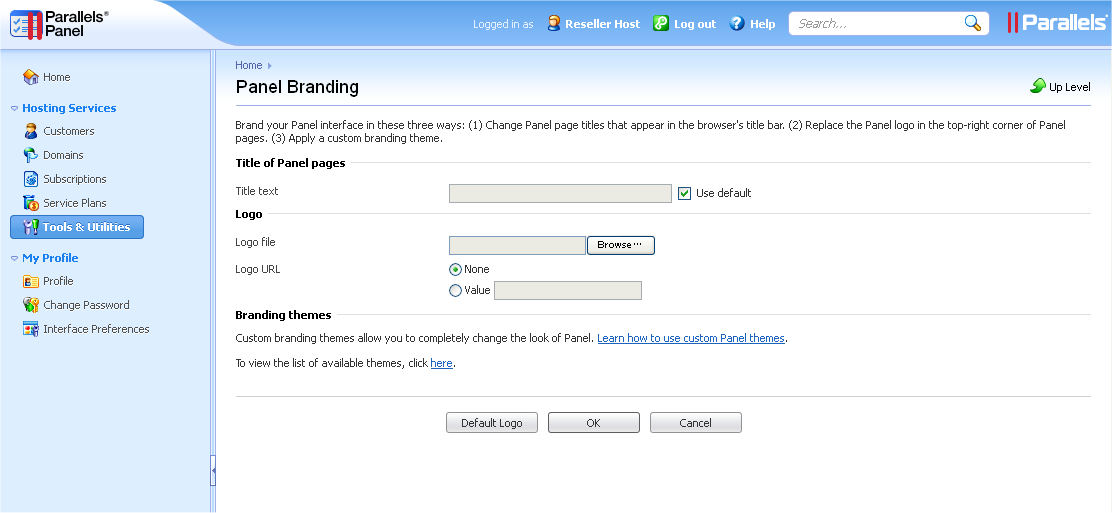Click the Logo file path field

[x=517, y=246]
